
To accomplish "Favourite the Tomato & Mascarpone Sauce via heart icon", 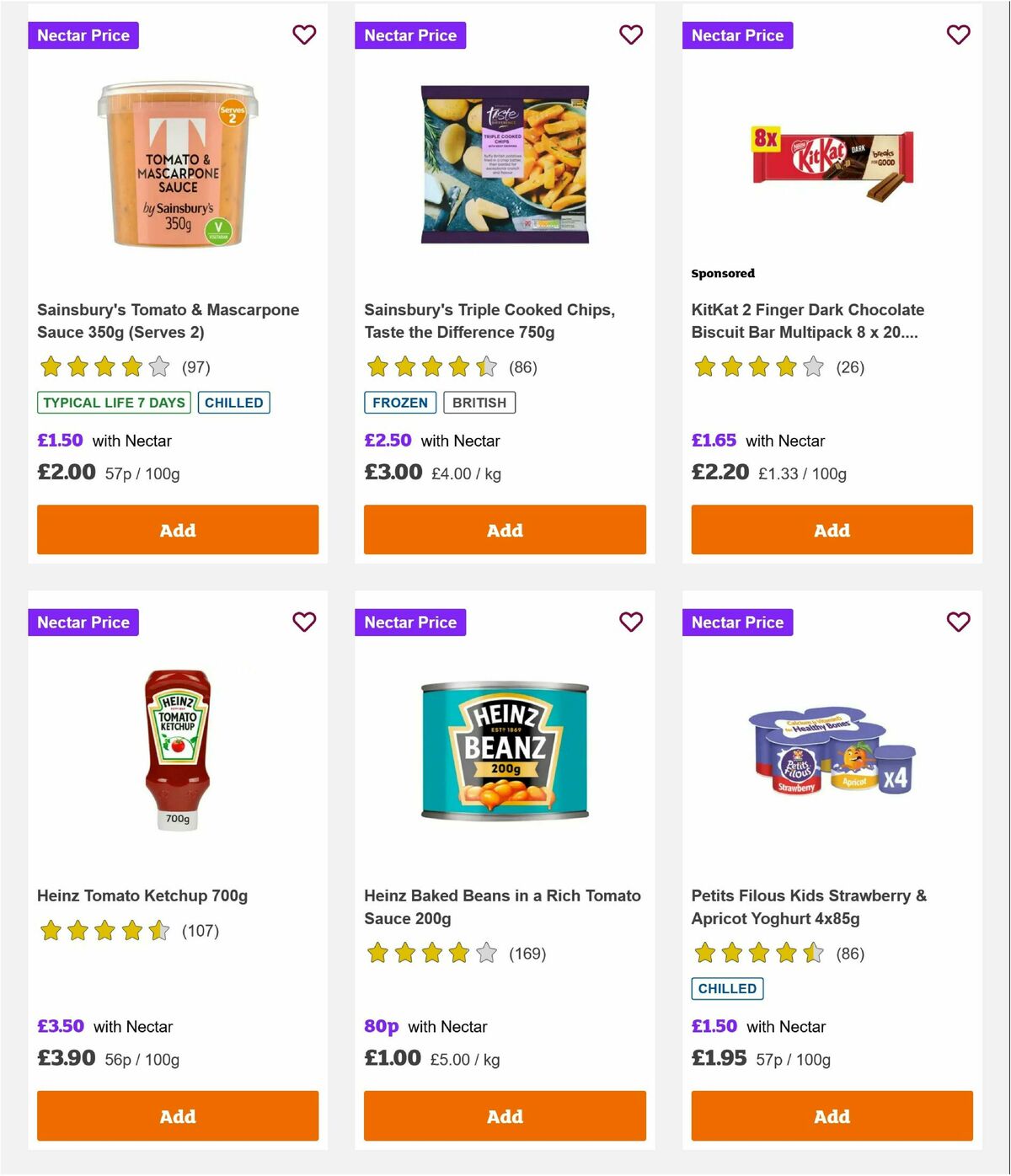I will click(304, 35).
